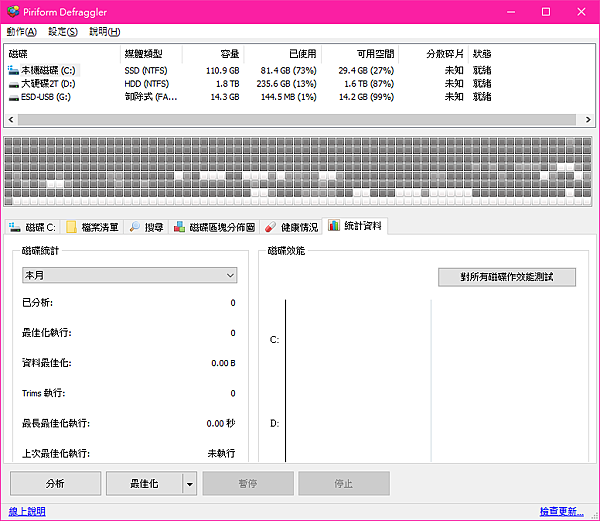Click the Piriform Defraggler app icon in title bar
The image size is (600, 521).
click(13, 11)
